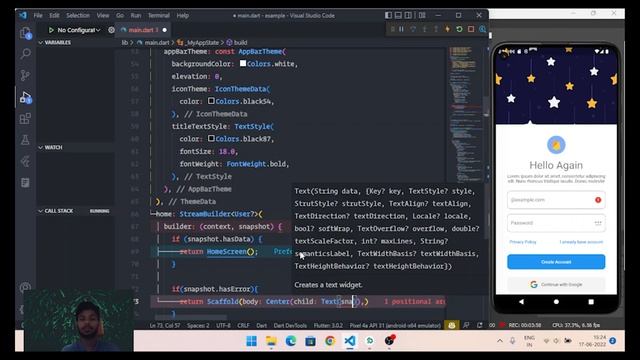The image size is (640, 360).
Task: Click the editor minimap
Action: coord(465,114)
